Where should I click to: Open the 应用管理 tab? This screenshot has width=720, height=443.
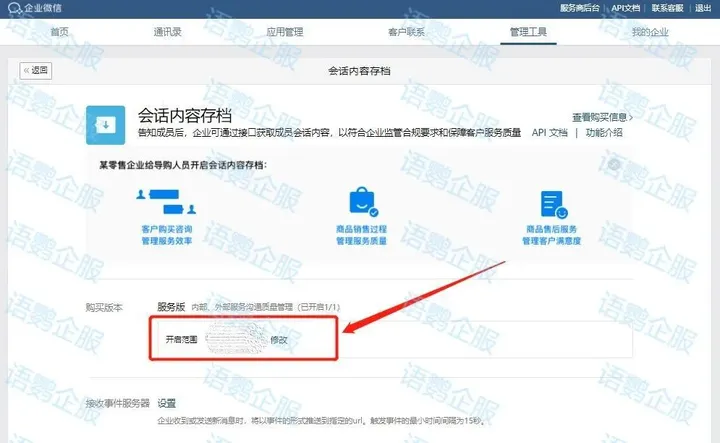285,32
